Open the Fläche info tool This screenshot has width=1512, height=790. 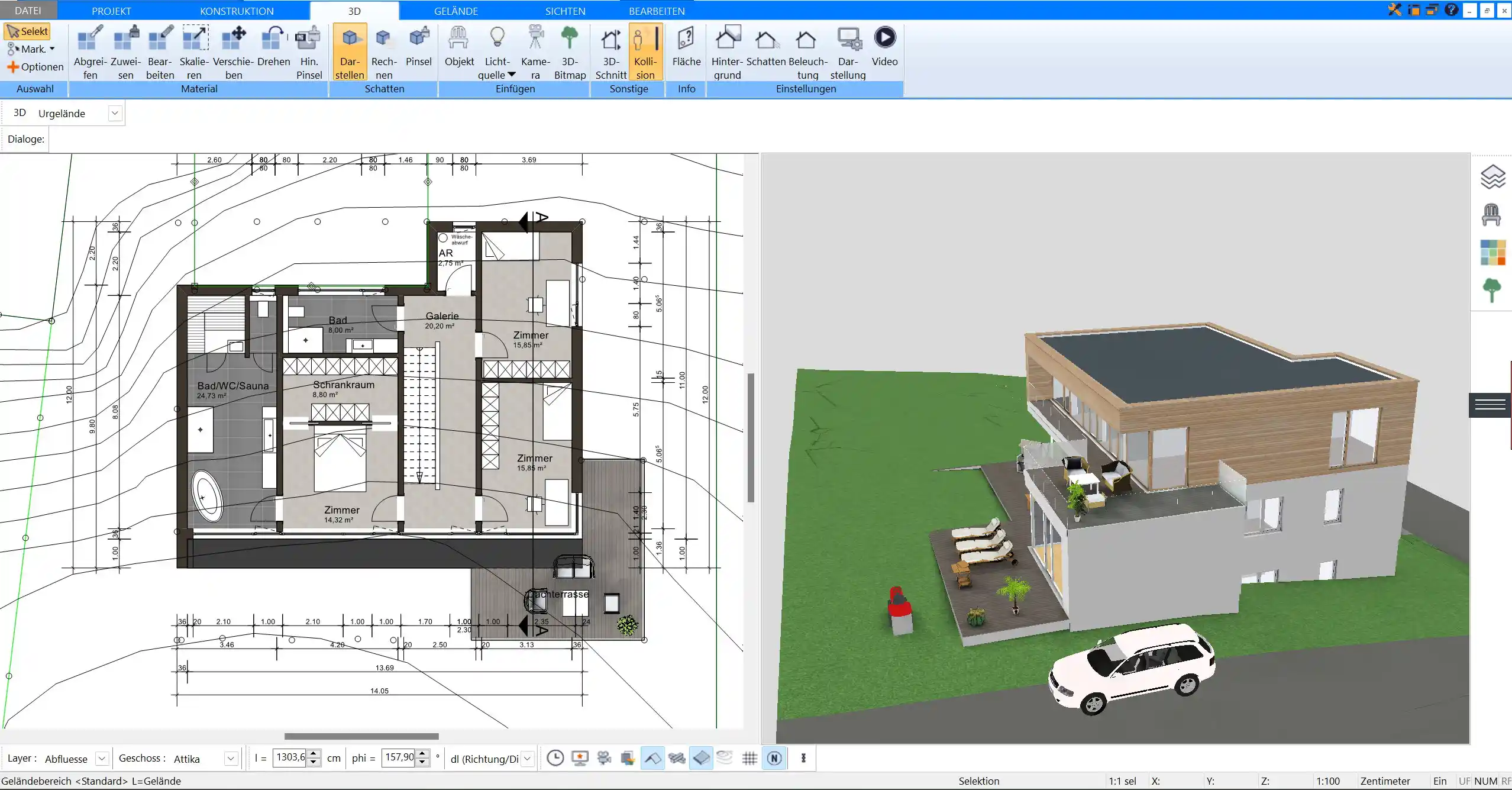pyautogui.click(x=686, y=46)
